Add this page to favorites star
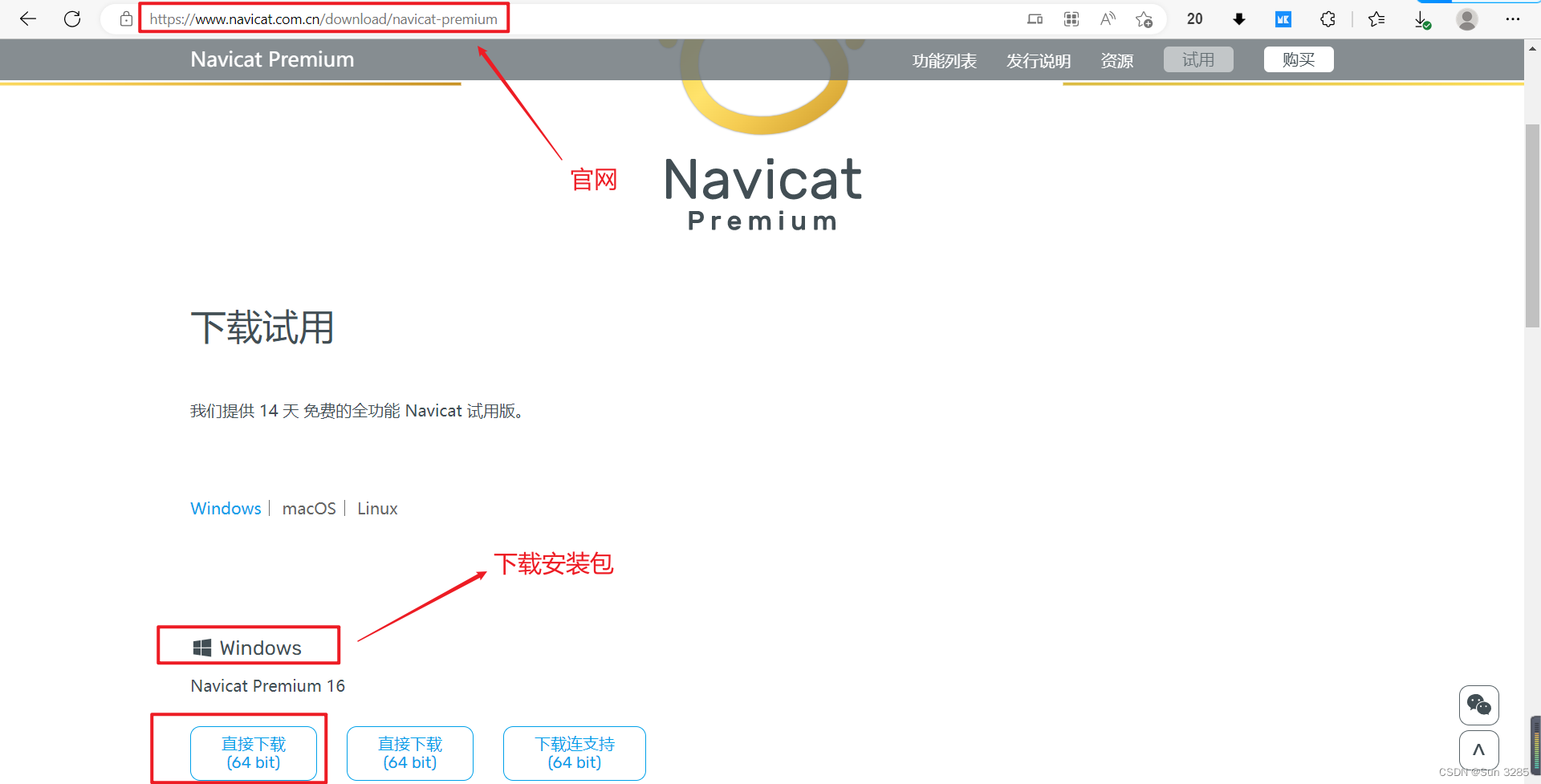This screenshot has height=784, width=1541. click(1144, 18)
